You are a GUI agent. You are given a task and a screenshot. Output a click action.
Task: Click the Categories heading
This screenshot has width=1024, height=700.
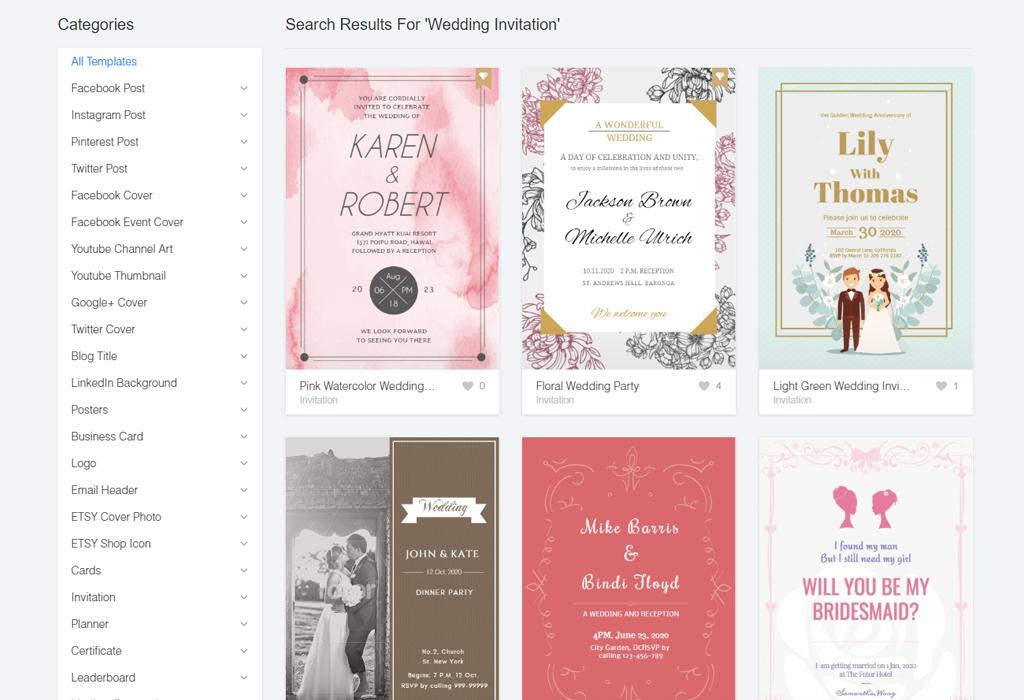(96, 25)
